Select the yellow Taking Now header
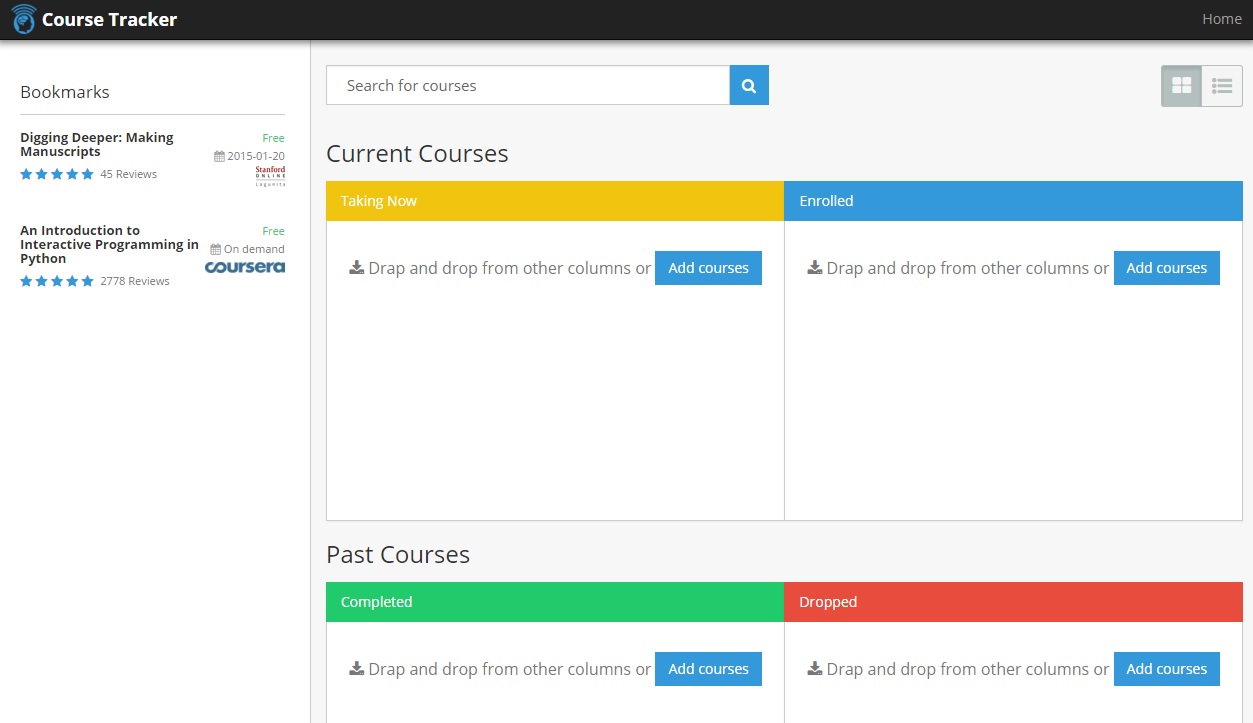Screen dimensions: 1253x723 [x=555, y=201]
